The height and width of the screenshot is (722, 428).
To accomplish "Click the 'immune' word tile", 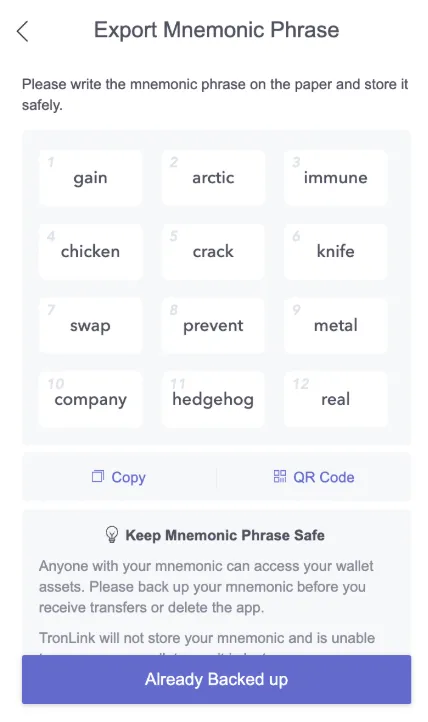I will [x=335, y=178].
